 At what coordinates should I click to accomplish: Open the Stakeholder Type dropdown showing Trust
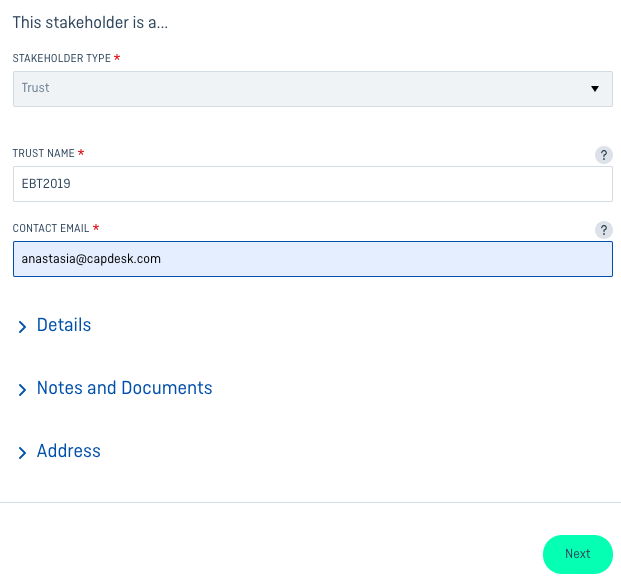click(x=313, y=89)
